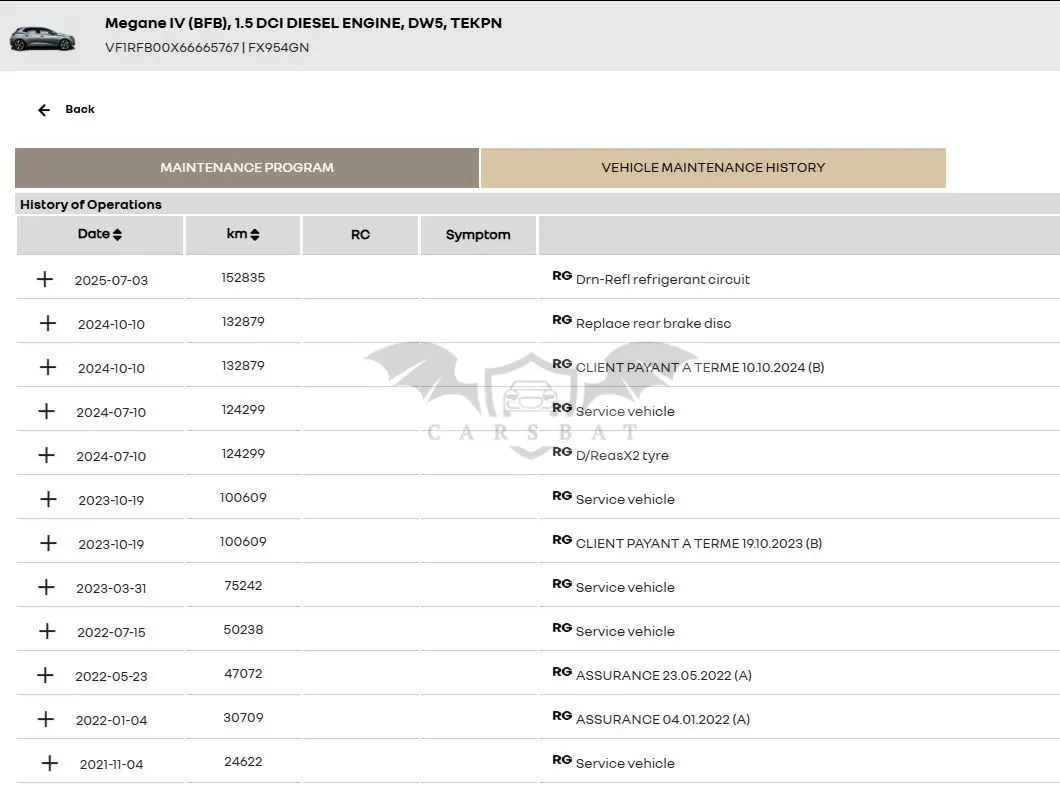Click the RG badge on refrigerant circuit row
This screenshot has width=1060, height=801.
point(562,276)
